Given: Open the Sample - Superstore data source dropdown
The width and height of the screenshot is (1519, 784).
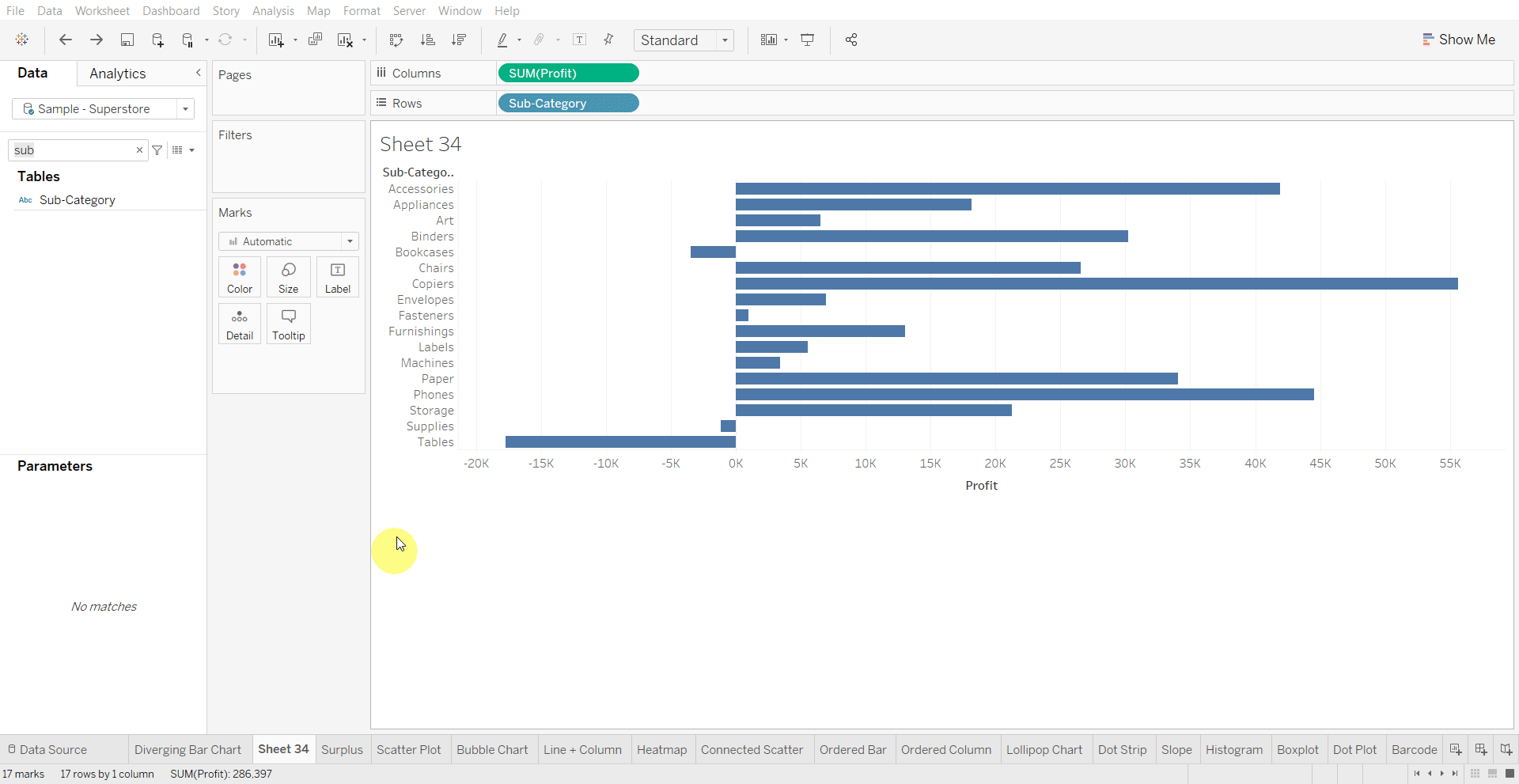Looking at the screenshot, I should pos(185,108).
